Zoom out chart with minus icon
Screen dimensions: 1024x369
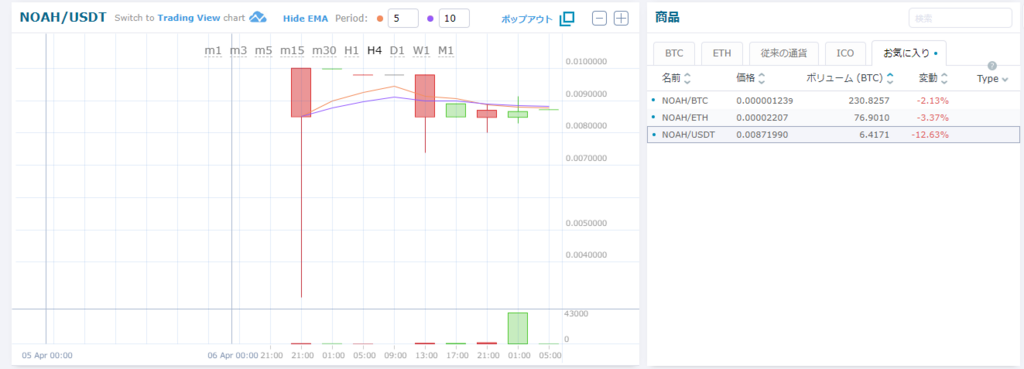[600, 18]
